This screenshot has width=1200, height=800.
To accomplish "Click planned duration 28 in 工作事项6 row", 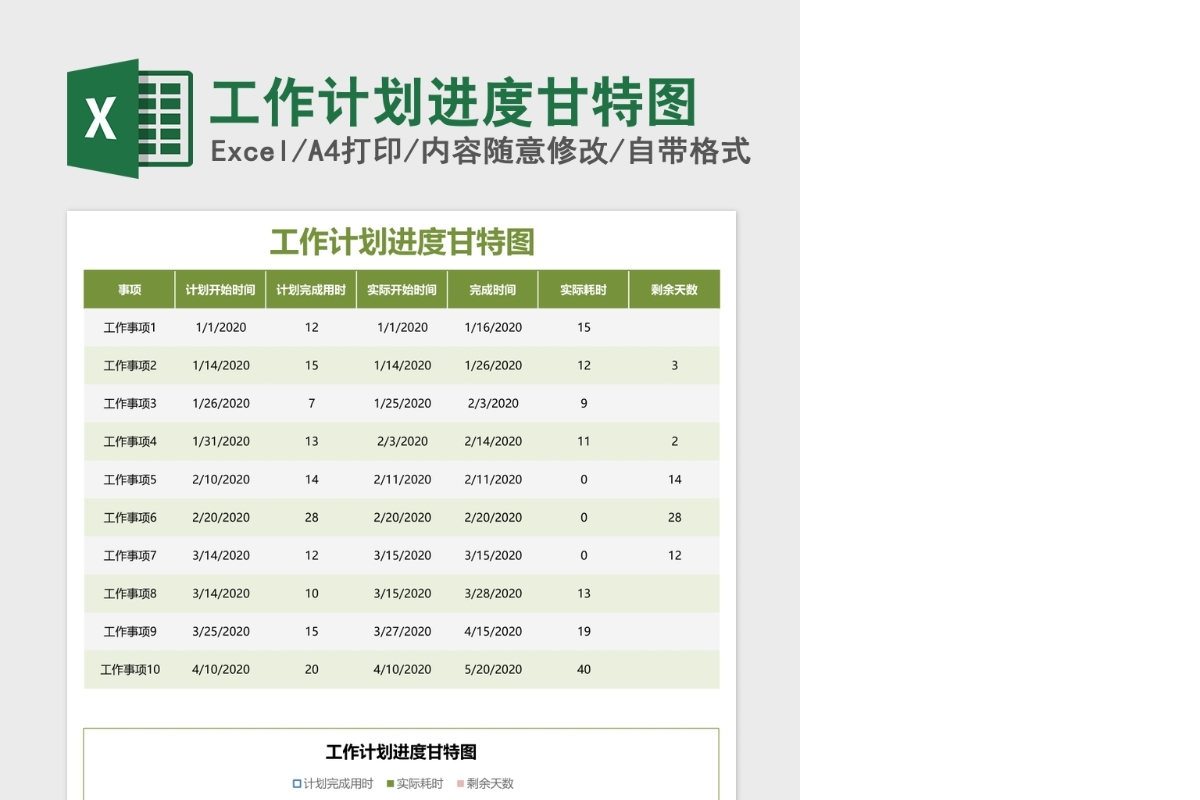I will tap(312, 517).
